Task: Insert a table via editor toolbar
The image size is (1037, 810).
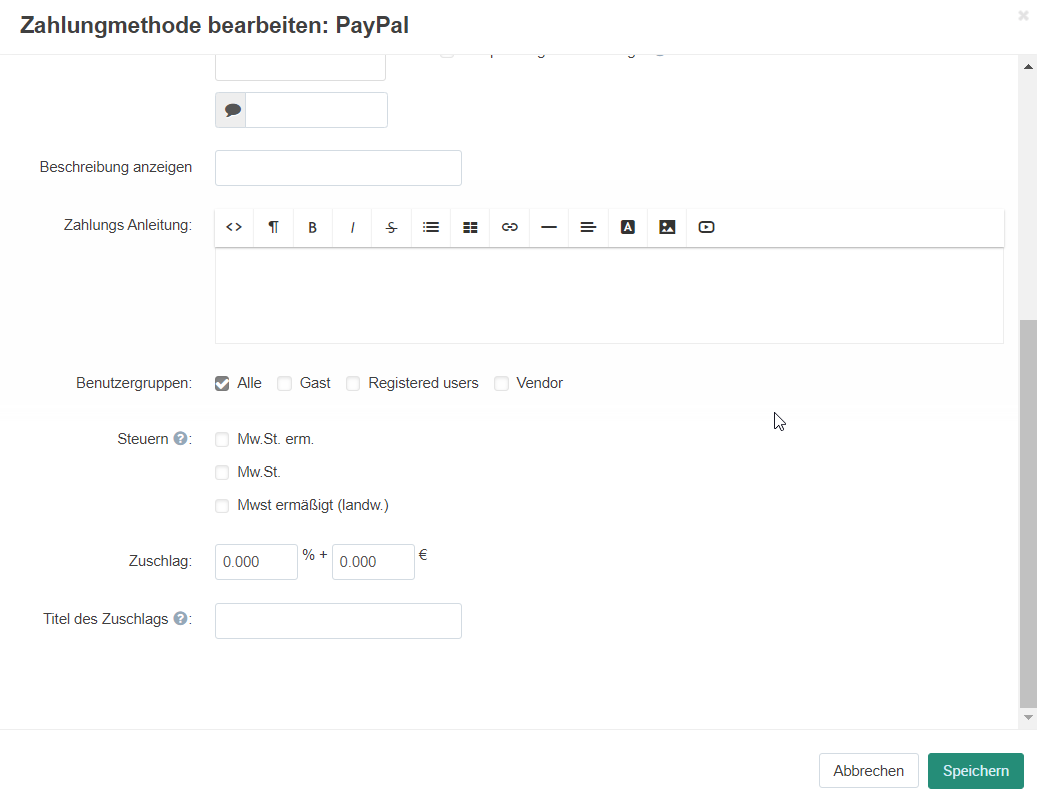Action: pyautogui.click(x=470, y=227)
